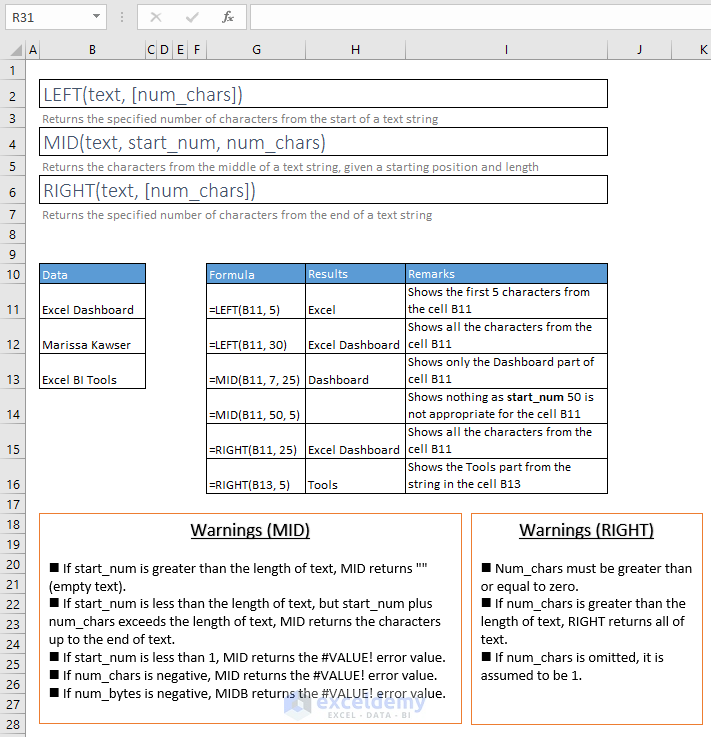
Task: Click the Insert Function fx icon
Action: click(x=228, y=17)
